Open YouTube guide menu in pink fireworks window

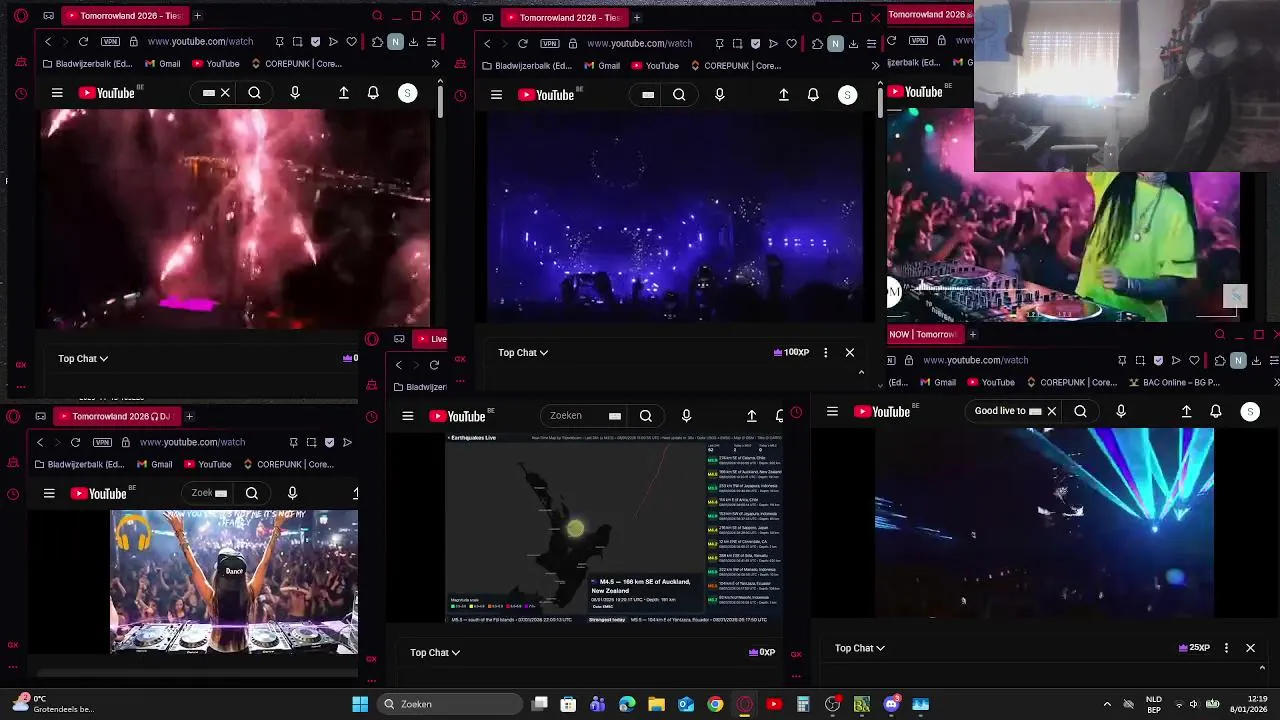(57, 93)
